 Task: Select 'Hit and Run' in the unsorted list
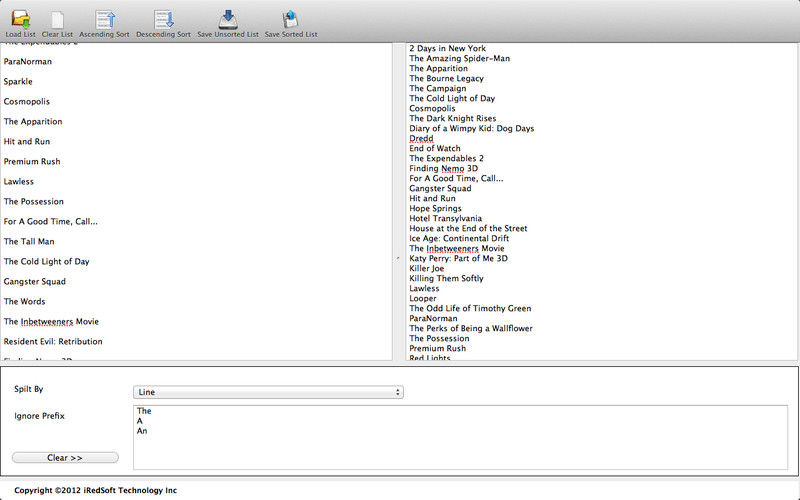click(27, 141)
